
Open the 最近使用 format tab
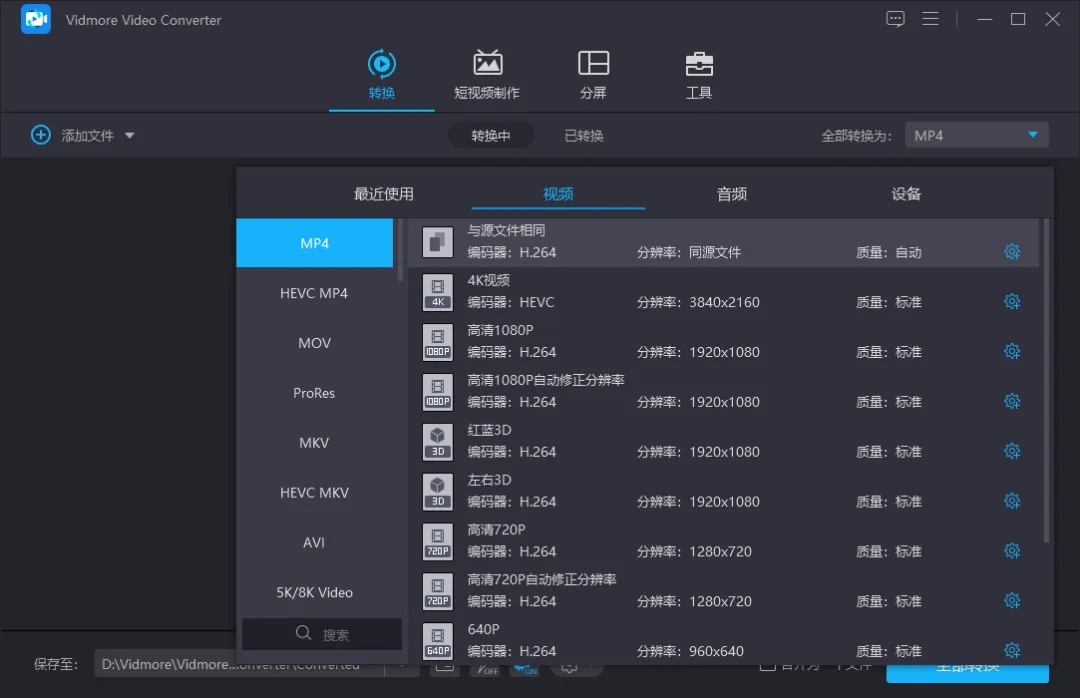coord(384,194)
